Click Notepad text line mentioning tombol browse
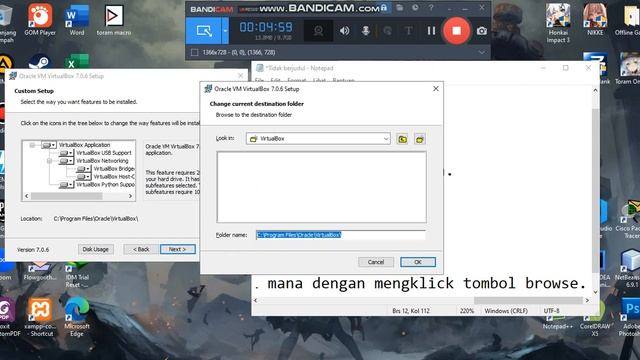This screenshot has height=360, width=640. (420, 283)
